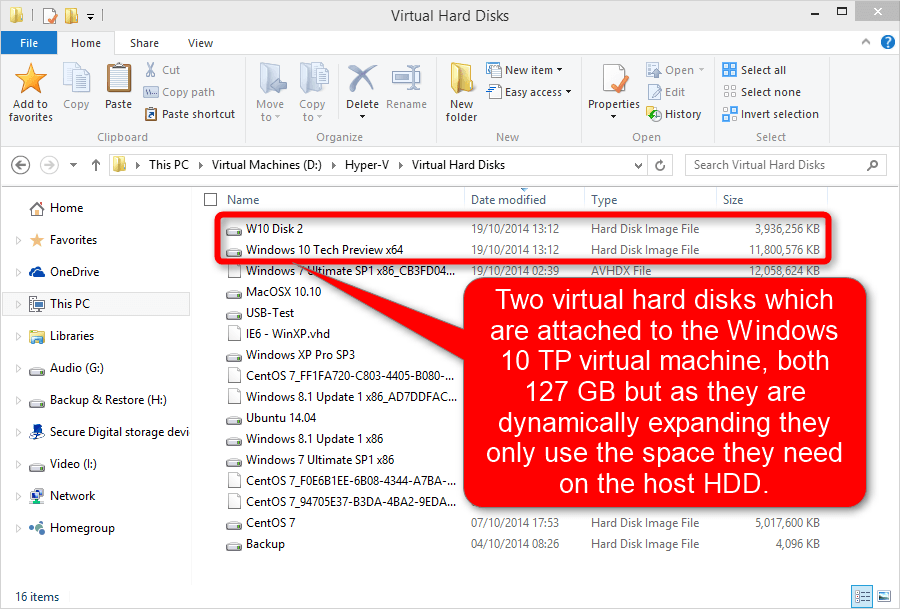Screen dimensions: 900x609
Task: Click the Paste clipboard icon
Action: click(119, 78)
